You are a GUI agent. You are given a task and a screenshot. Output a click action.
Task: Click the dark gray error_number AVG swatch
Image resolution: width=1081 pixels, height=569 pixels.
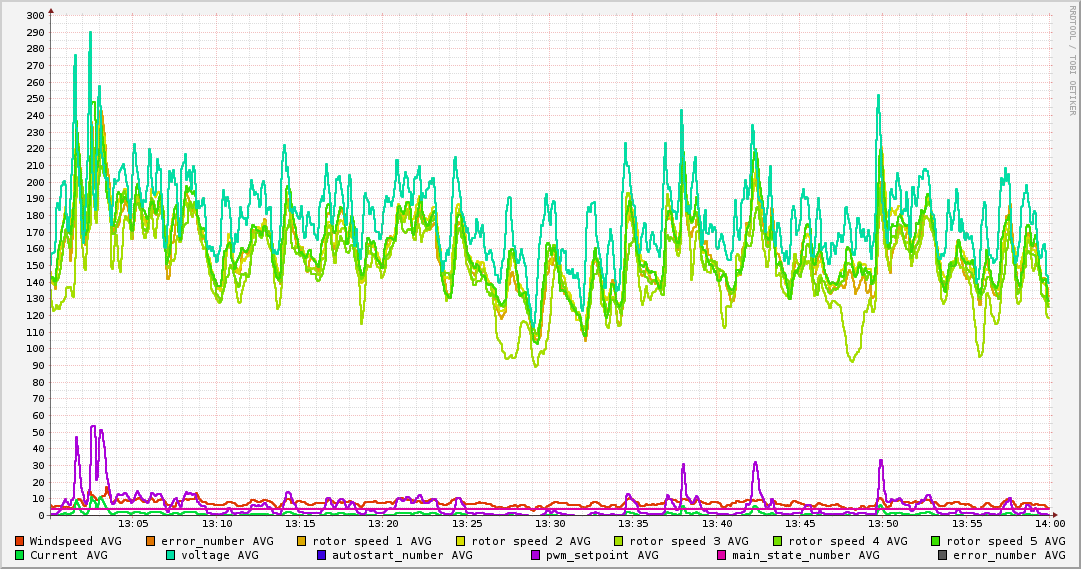[x=943, y=555]
